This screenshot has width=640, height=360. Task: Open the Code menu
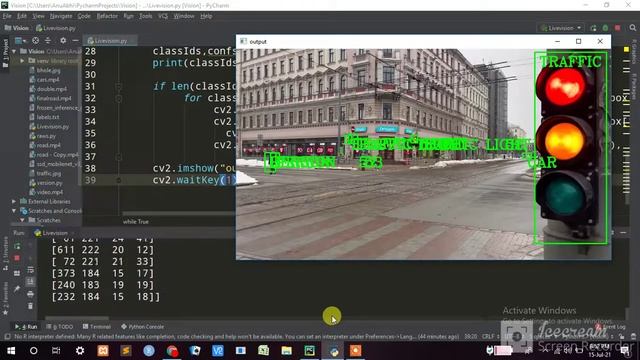coord(84,16)
